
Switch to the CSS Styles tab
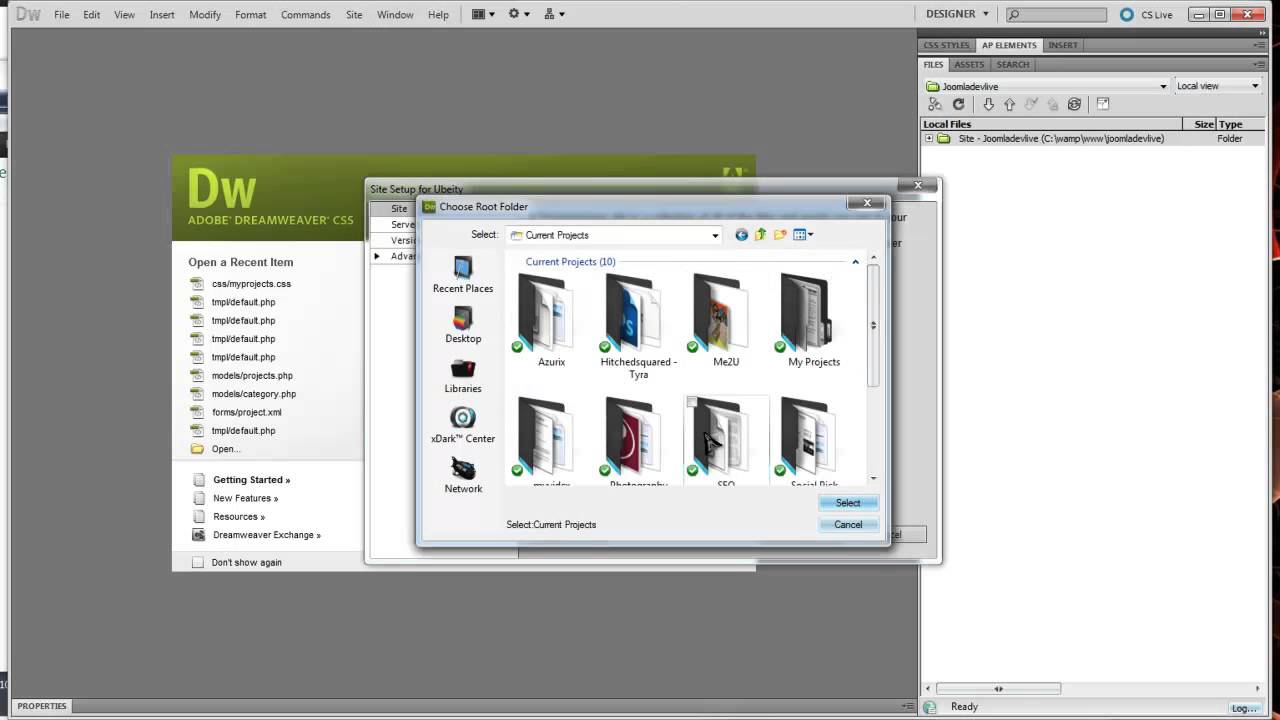[x=946, y=45]
